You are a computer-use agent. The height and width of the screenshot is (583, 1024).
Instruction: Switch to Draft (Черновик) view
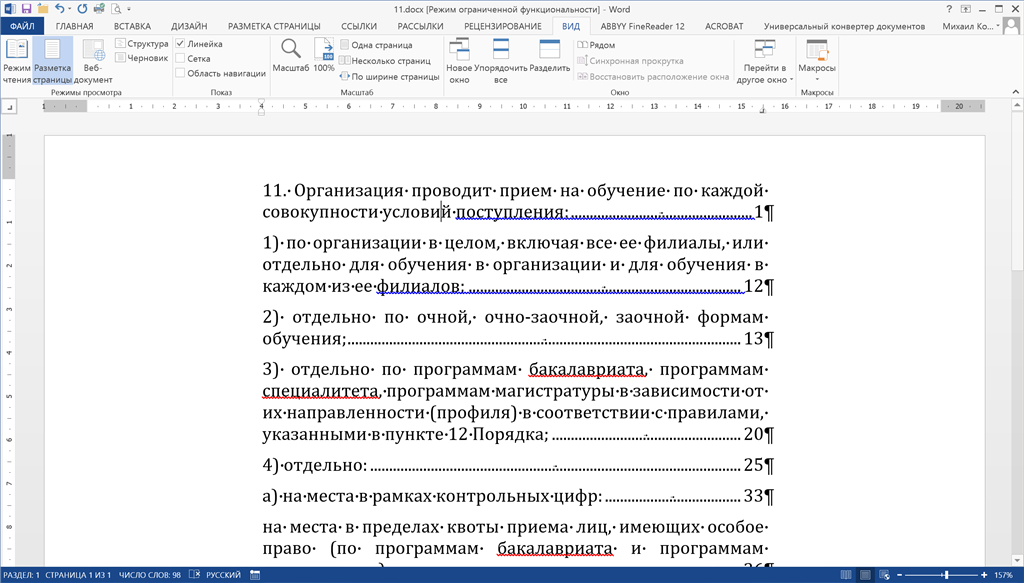click(142, 58)
